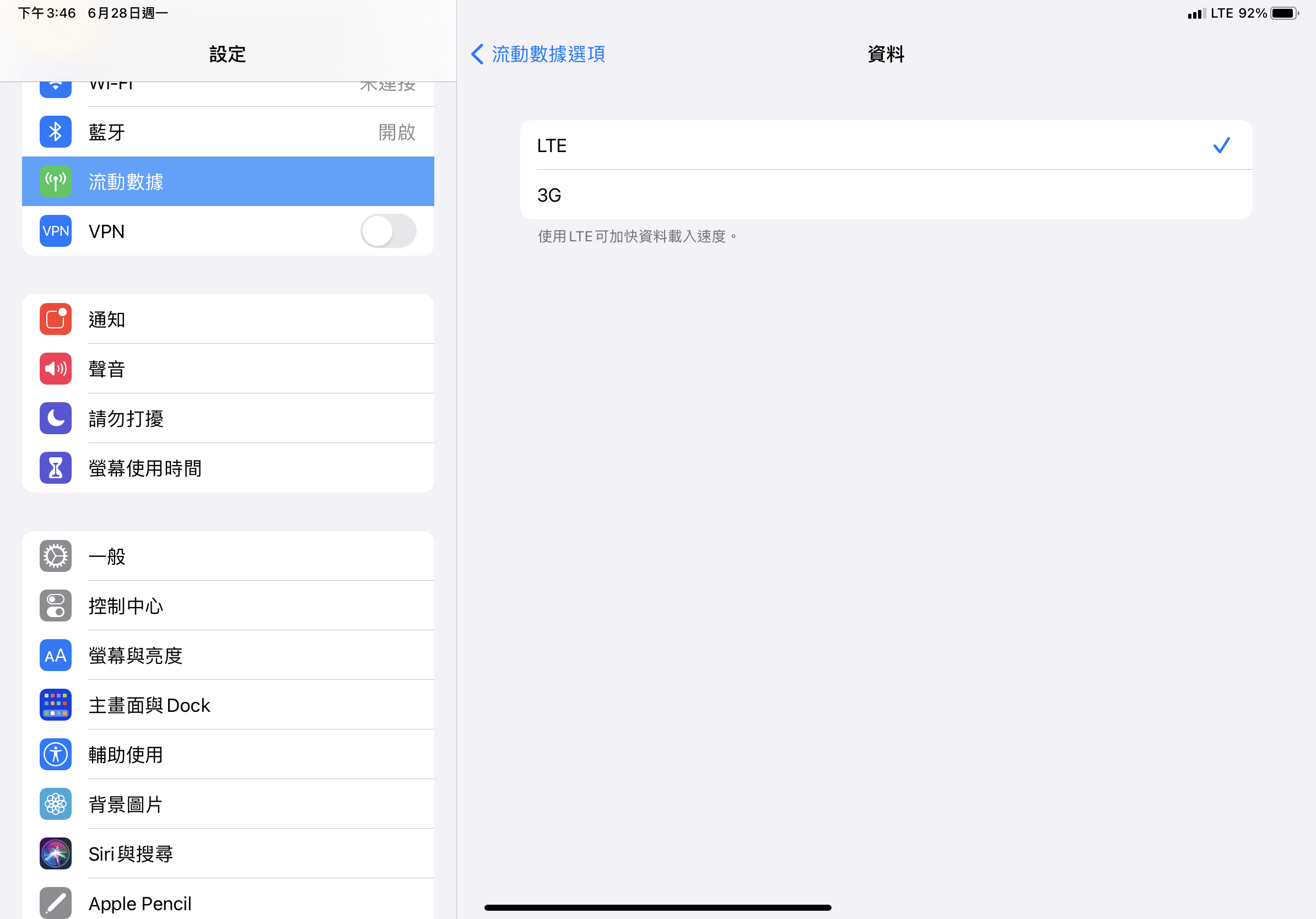Open the Siri與搜尋 icon
The width and height of the screenshot is (1316, 919).
point(56,853)
